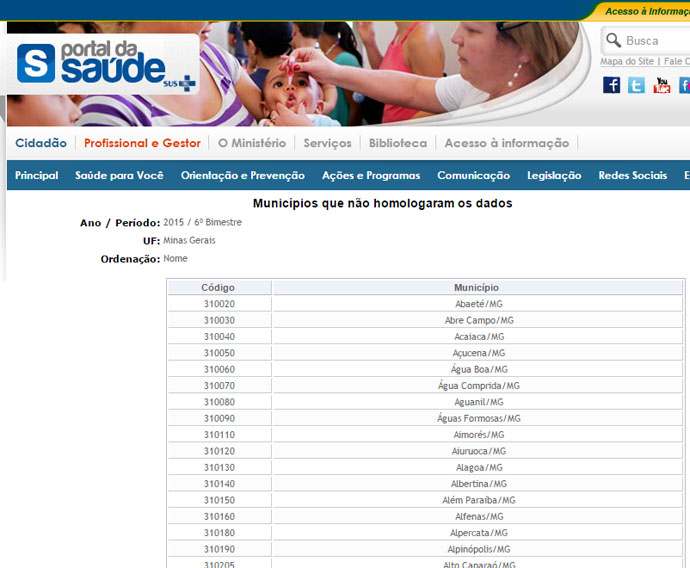Open the Mapa do Site link
This screenshot has height=568, width=690.
pyautogui.click(x=627, y=62)
